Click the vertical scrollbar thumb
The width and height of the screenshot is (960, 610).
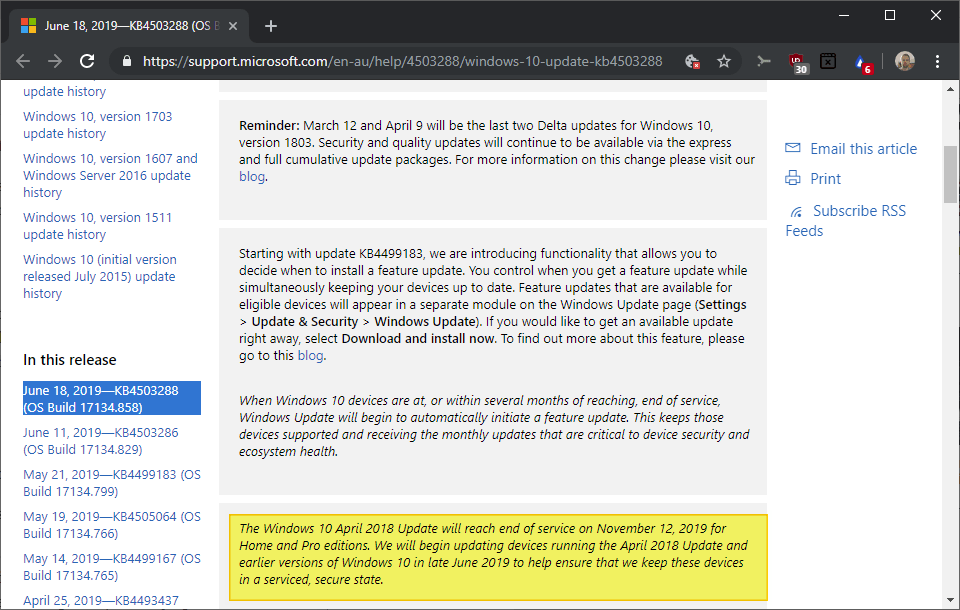950,174
